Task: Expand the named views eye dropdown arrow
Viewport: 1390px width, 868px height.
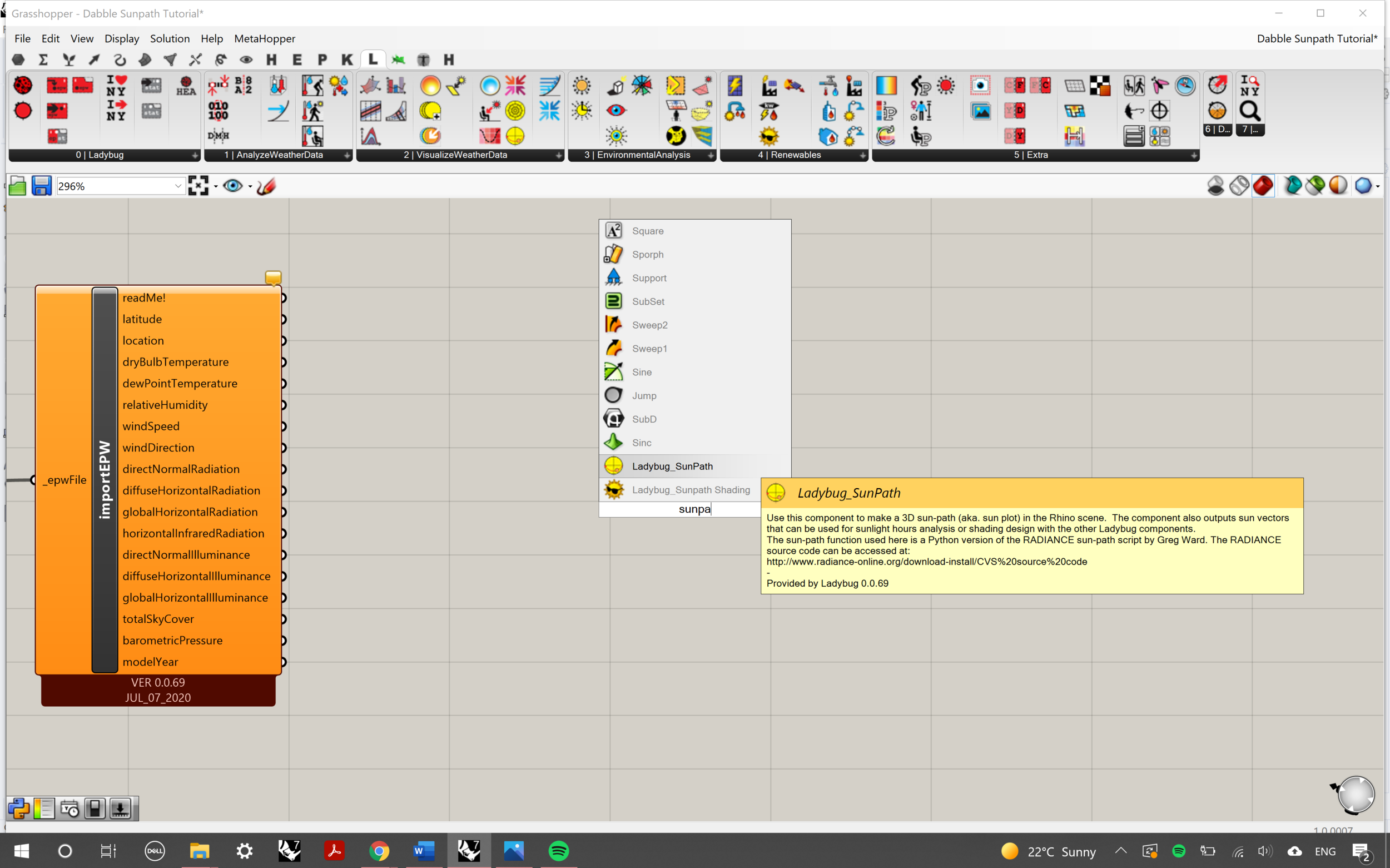Action: click(250, 187)
